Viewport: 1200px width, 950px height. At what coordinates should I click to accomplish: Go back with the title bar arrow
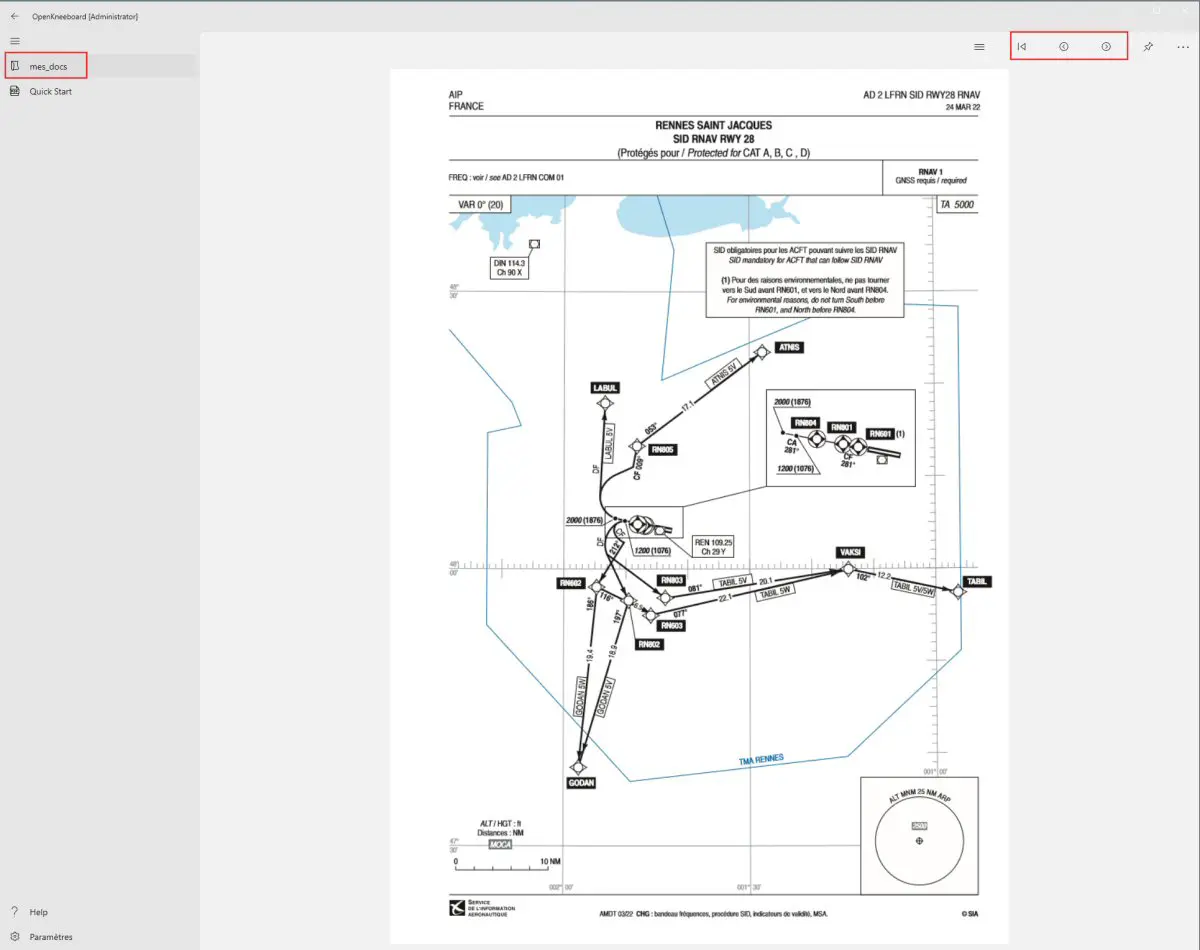(14, 16)
